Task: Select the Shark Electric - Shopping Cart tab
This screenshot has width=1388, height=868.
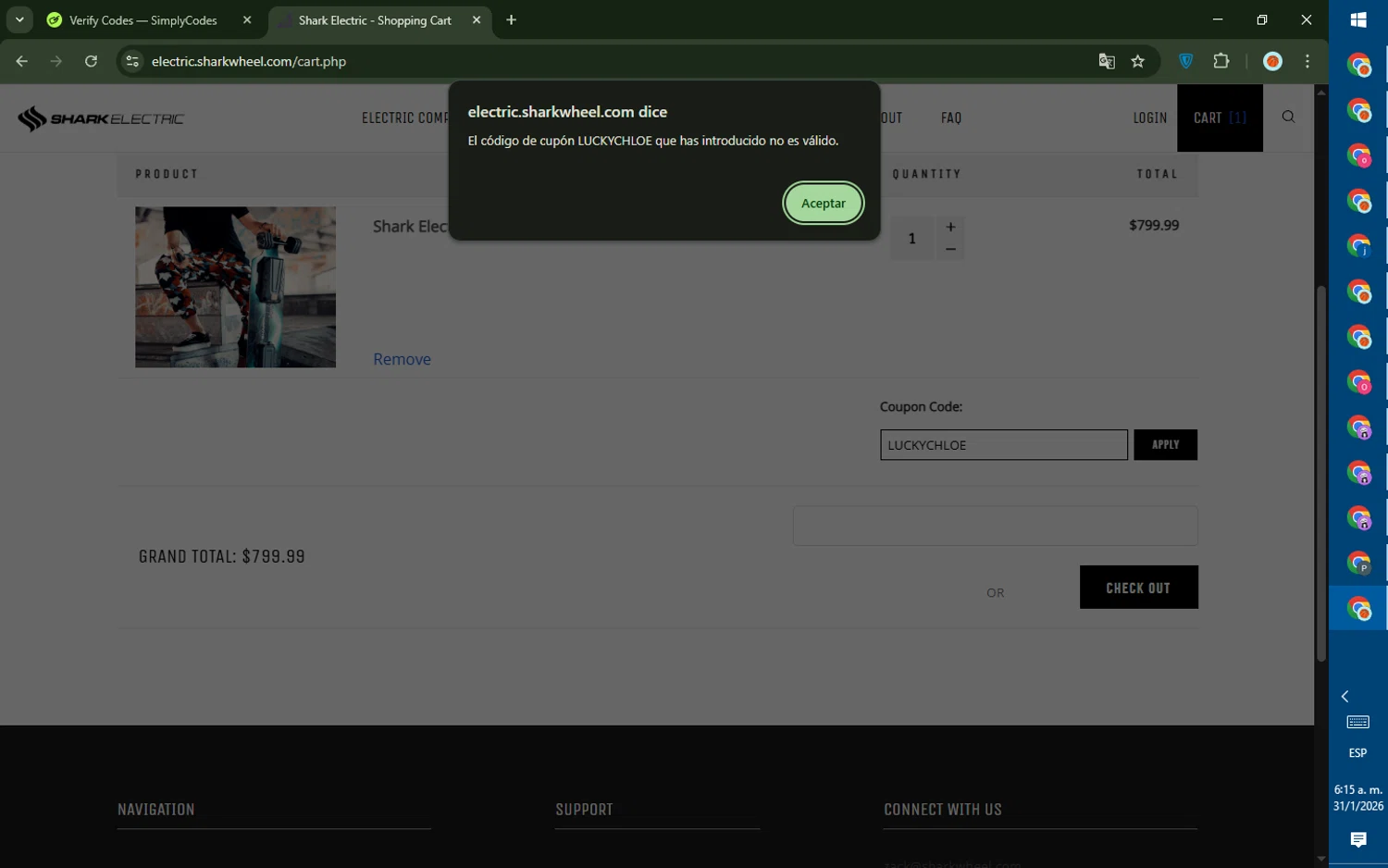Action: tap(375, 19)
